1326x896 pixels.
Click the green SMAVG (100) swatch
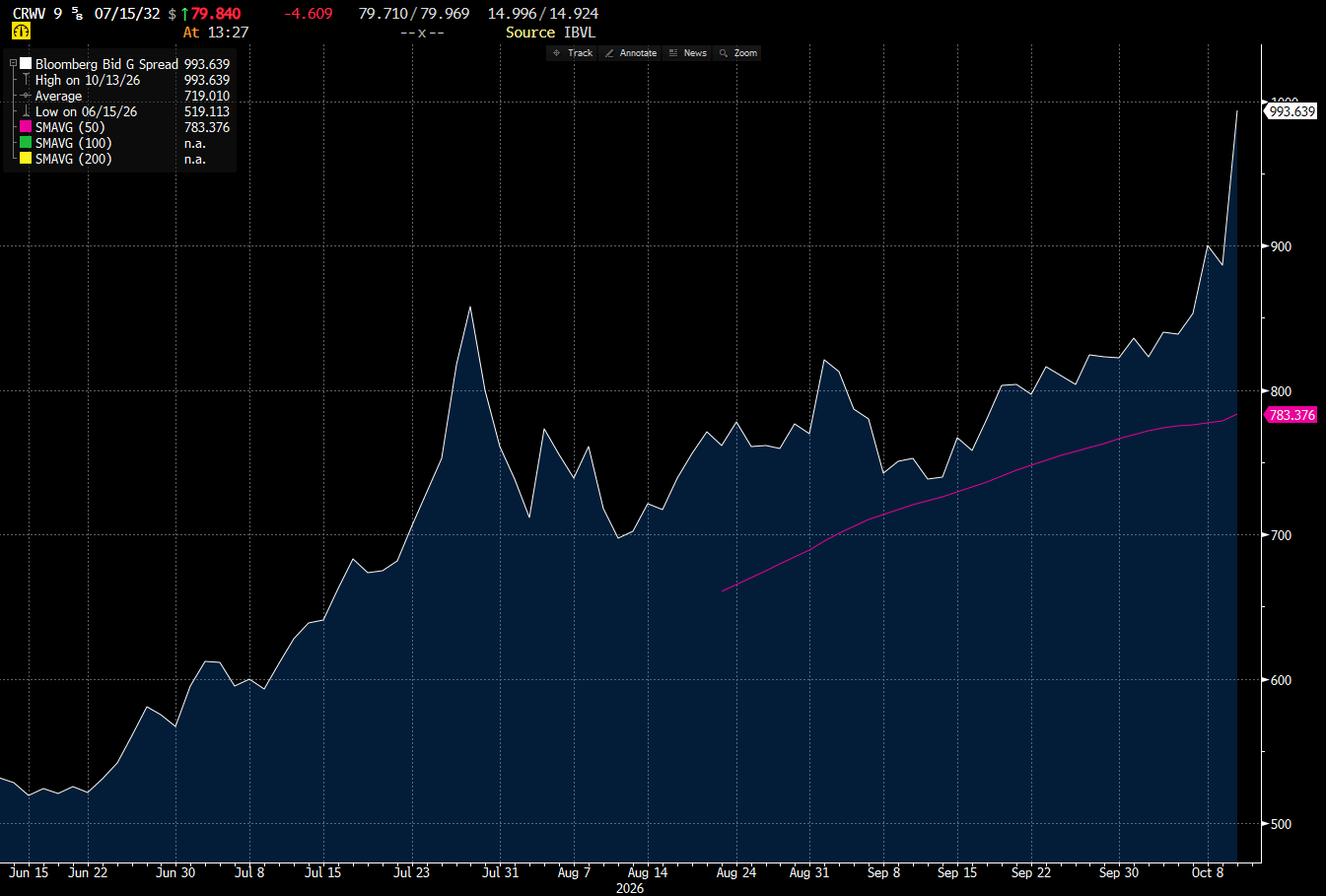(x=26, y=142)
